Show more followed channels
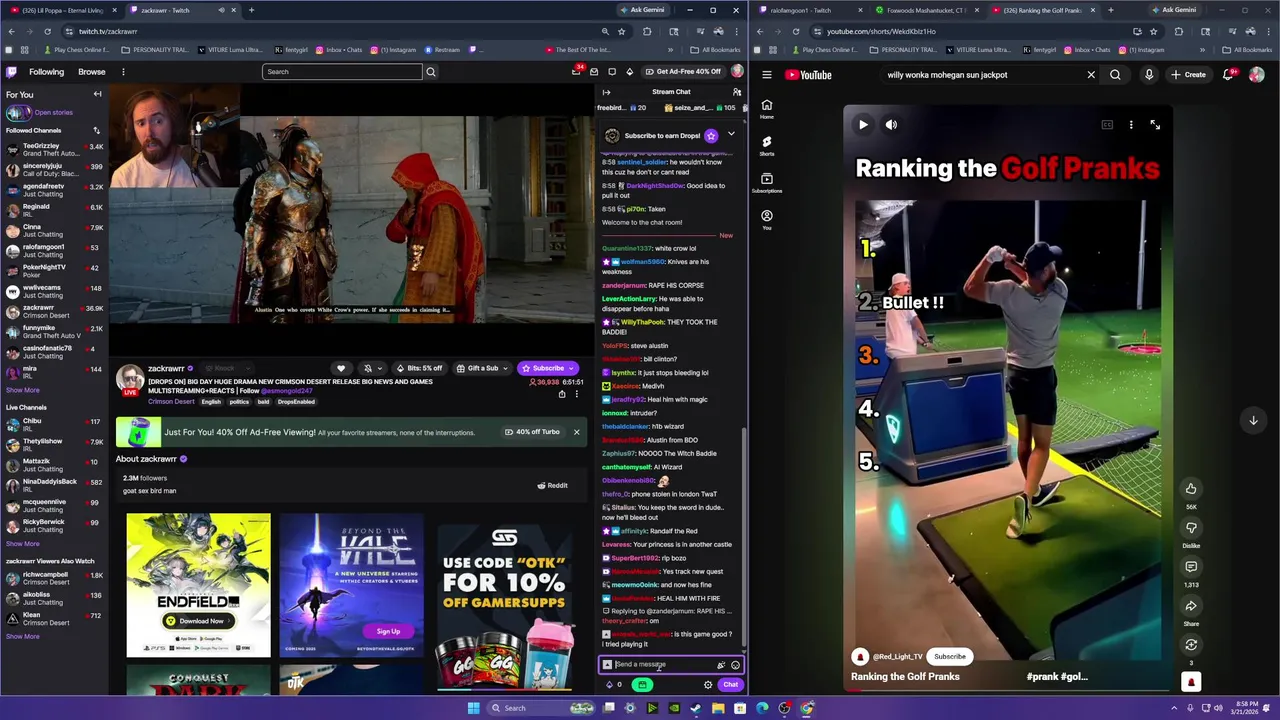This screenshot has width=1280, height=720. click(23, 390)
